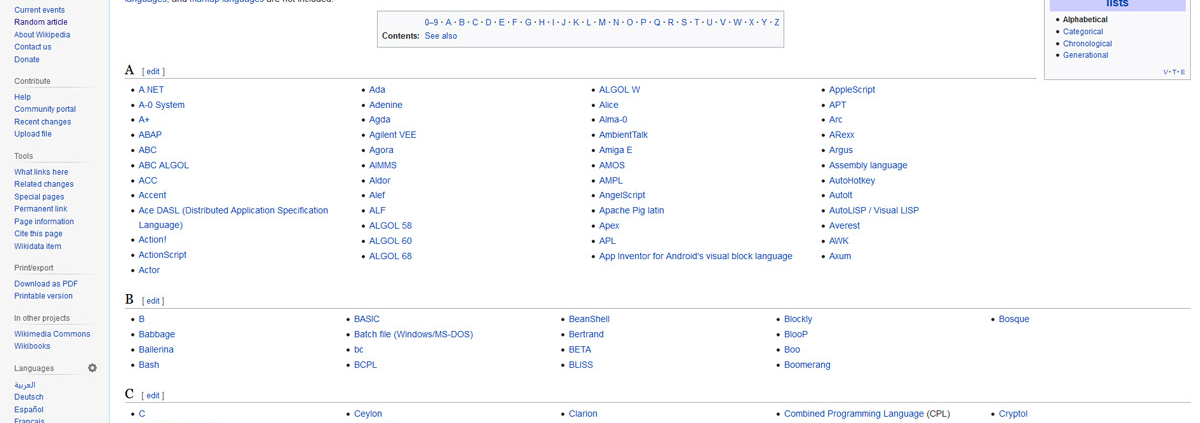Viewport: 1200px width, 423px height.
Task: Open Cryptol language article
Action: (x=1013, y=414)
